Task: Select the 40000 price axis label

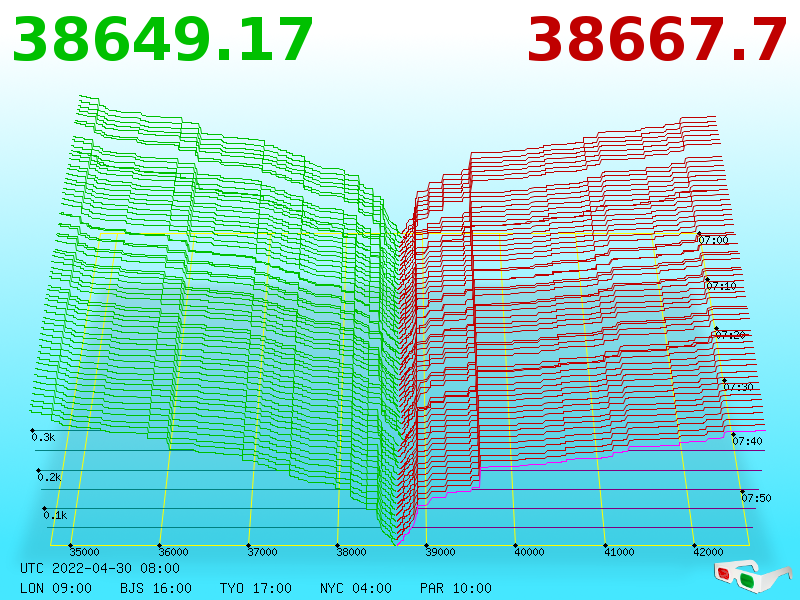Action: point(529,552)
